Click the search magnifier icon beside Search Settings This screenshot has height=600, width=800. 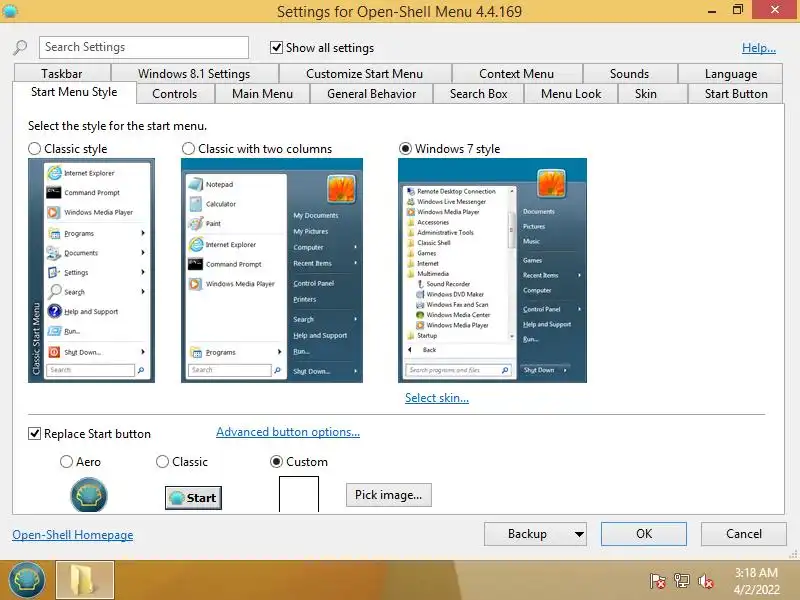20,47
